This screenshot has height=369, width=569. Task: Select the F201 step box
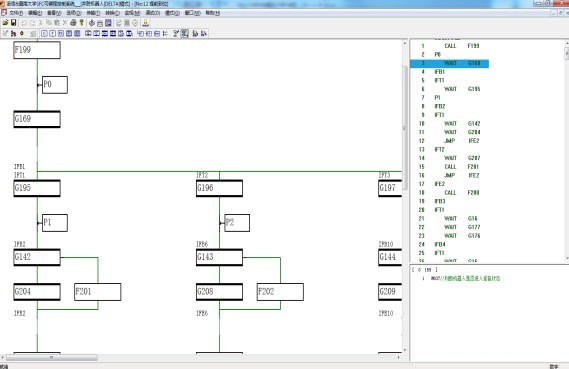click(98, 292)
